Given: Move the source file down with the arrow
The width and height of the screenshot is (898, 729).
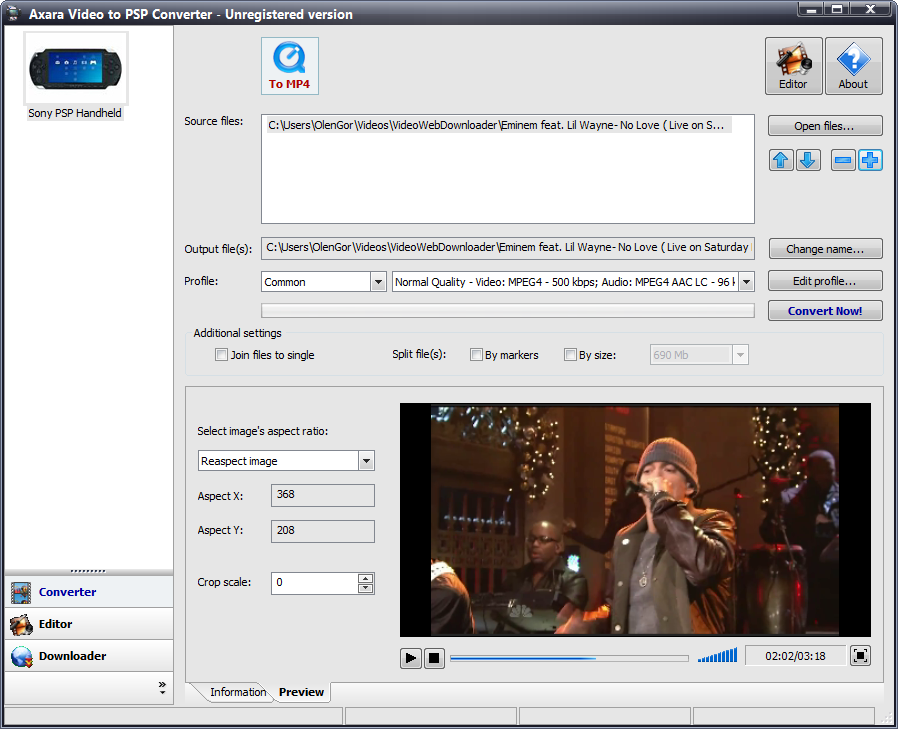Looking at the screenshot, I should (808, 160).
